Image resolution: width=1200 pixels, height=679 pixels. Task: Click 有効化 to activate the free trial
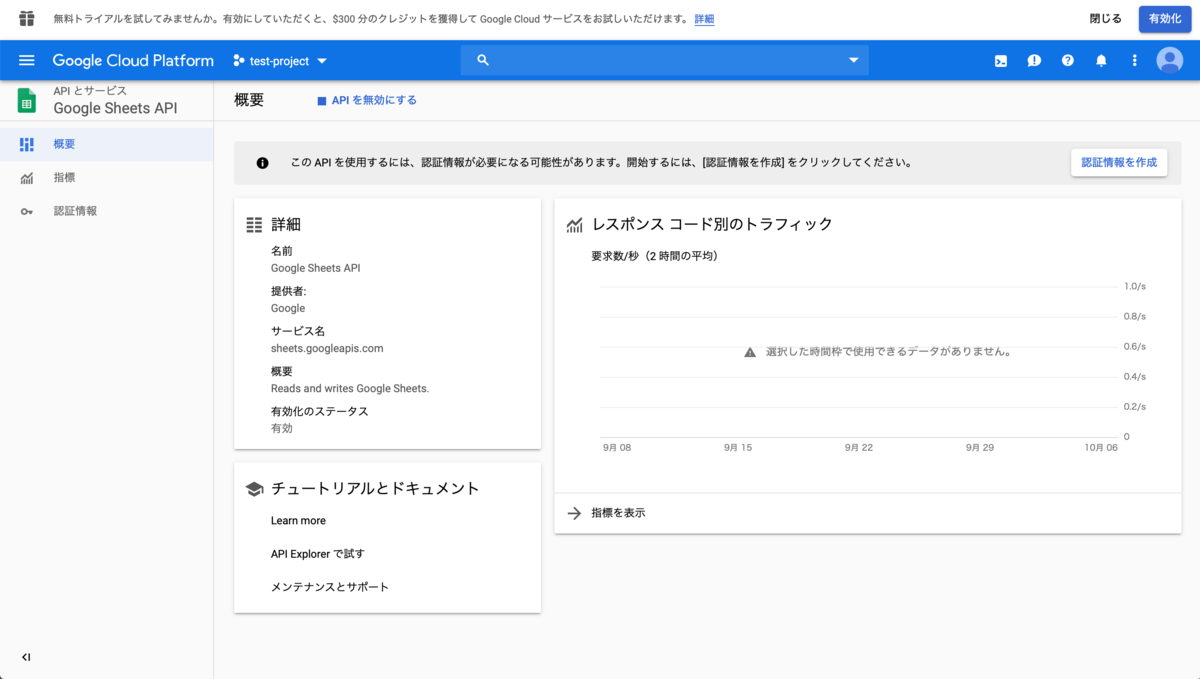pyautogui.click(x=1164, y=18)
